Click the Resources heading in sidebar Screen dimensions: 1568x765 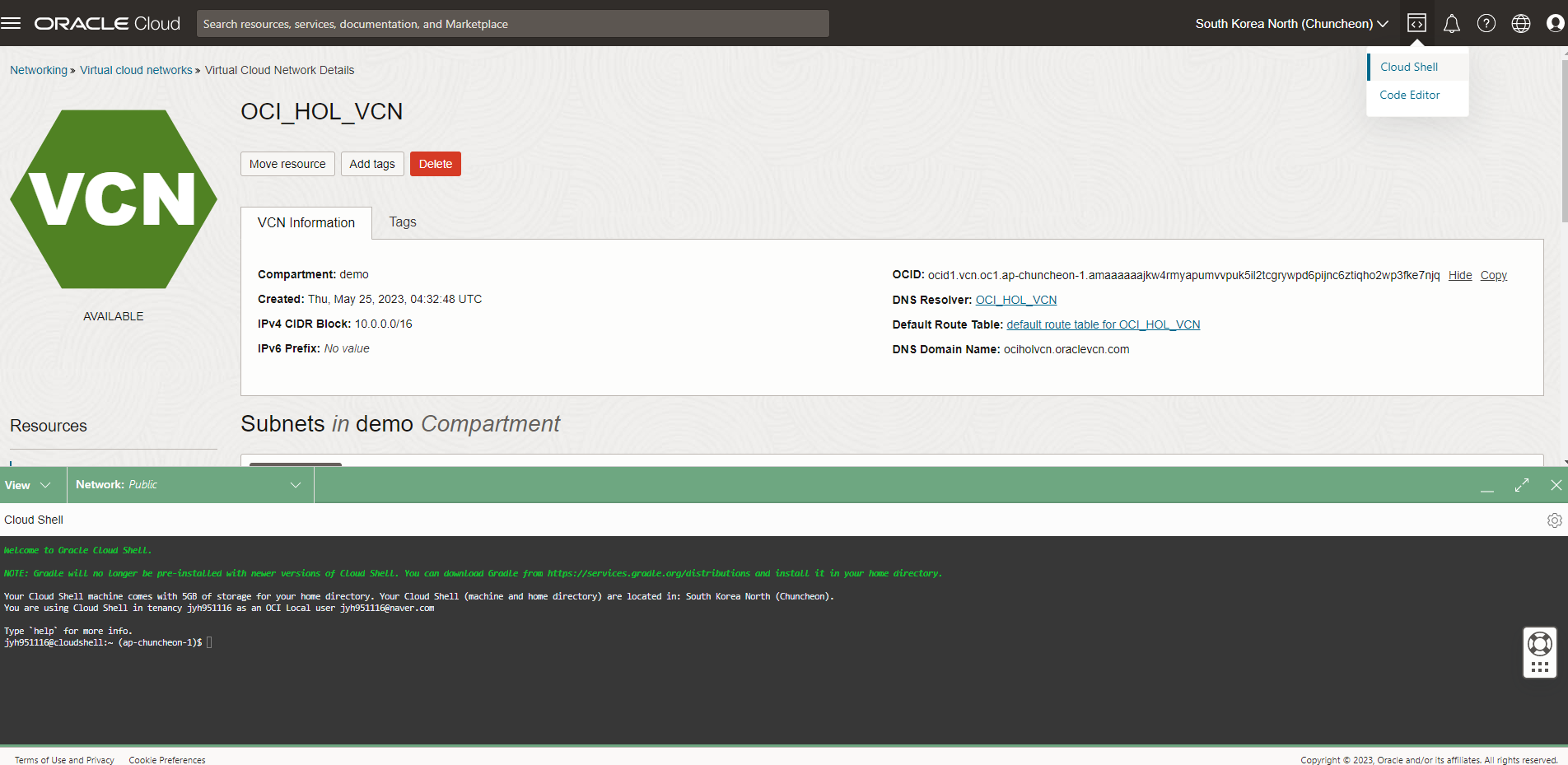point(49,426)
